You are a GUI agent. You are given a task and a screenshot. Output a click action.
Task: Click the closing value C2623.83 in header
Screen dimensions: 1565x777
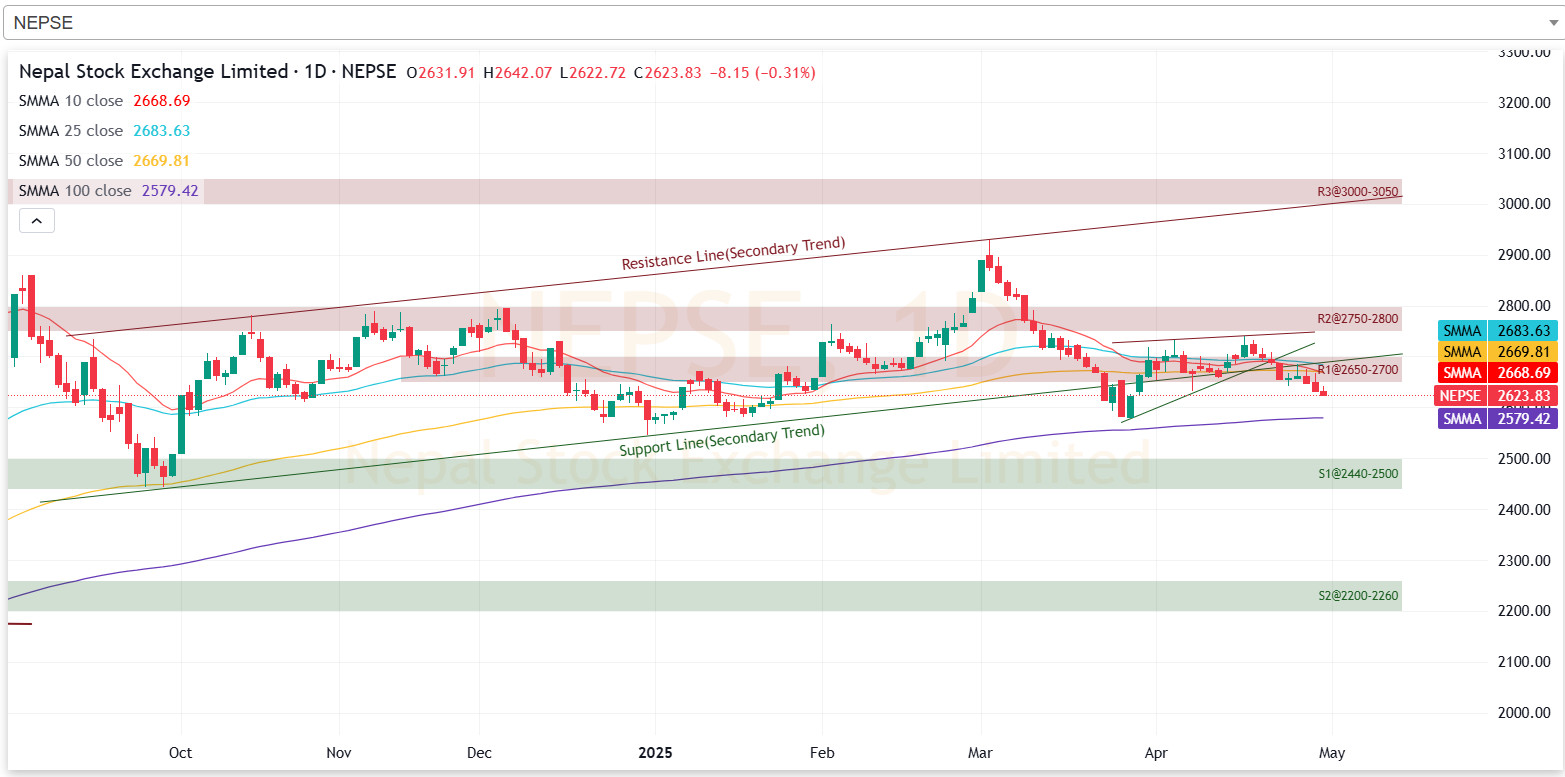668,72
